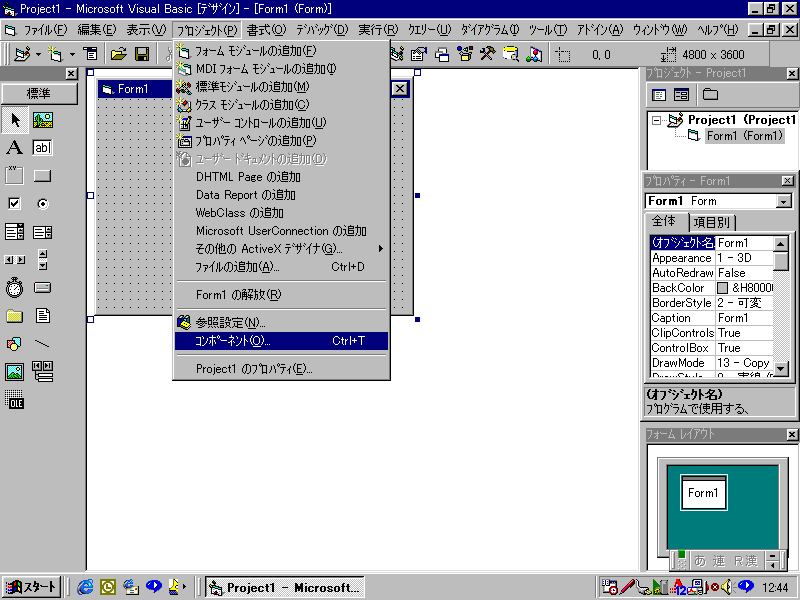Viewport: 800px width, 600px height.
Task: Select the CheckBox control tool
Action: click(x=15, y=204)
